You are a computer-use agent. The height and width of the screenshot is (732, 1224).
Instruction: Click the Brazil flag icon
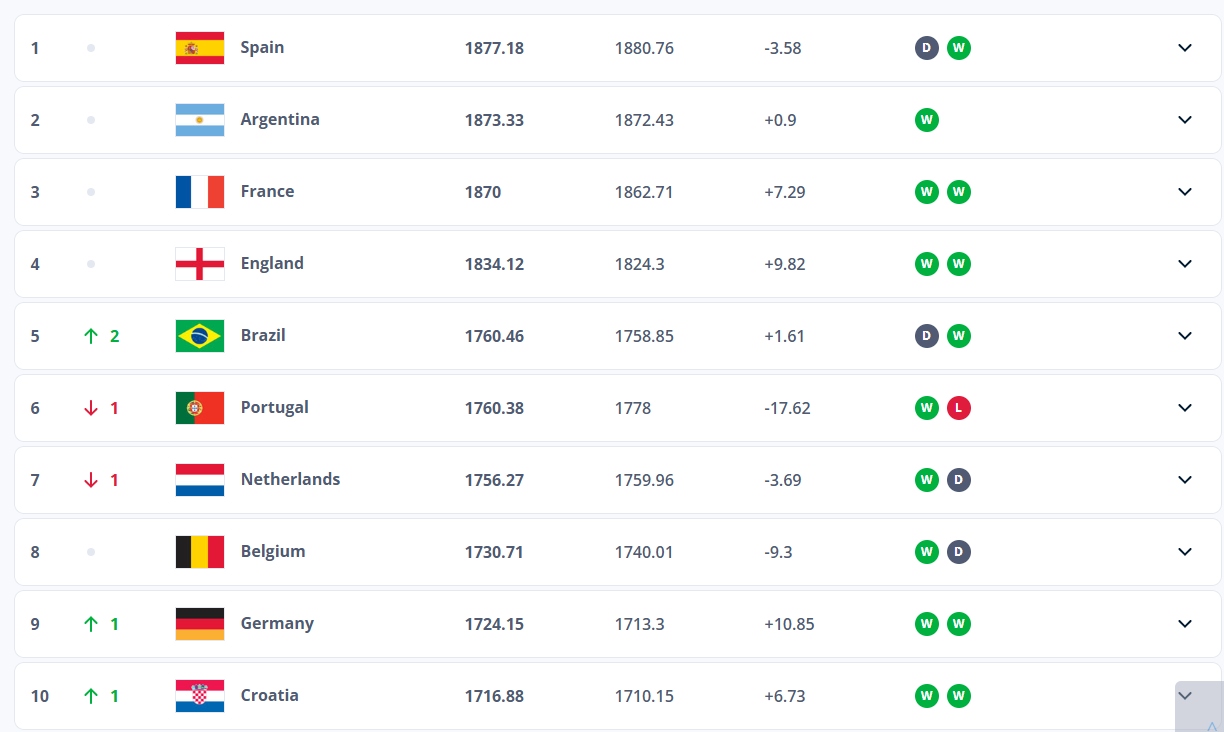199,335
